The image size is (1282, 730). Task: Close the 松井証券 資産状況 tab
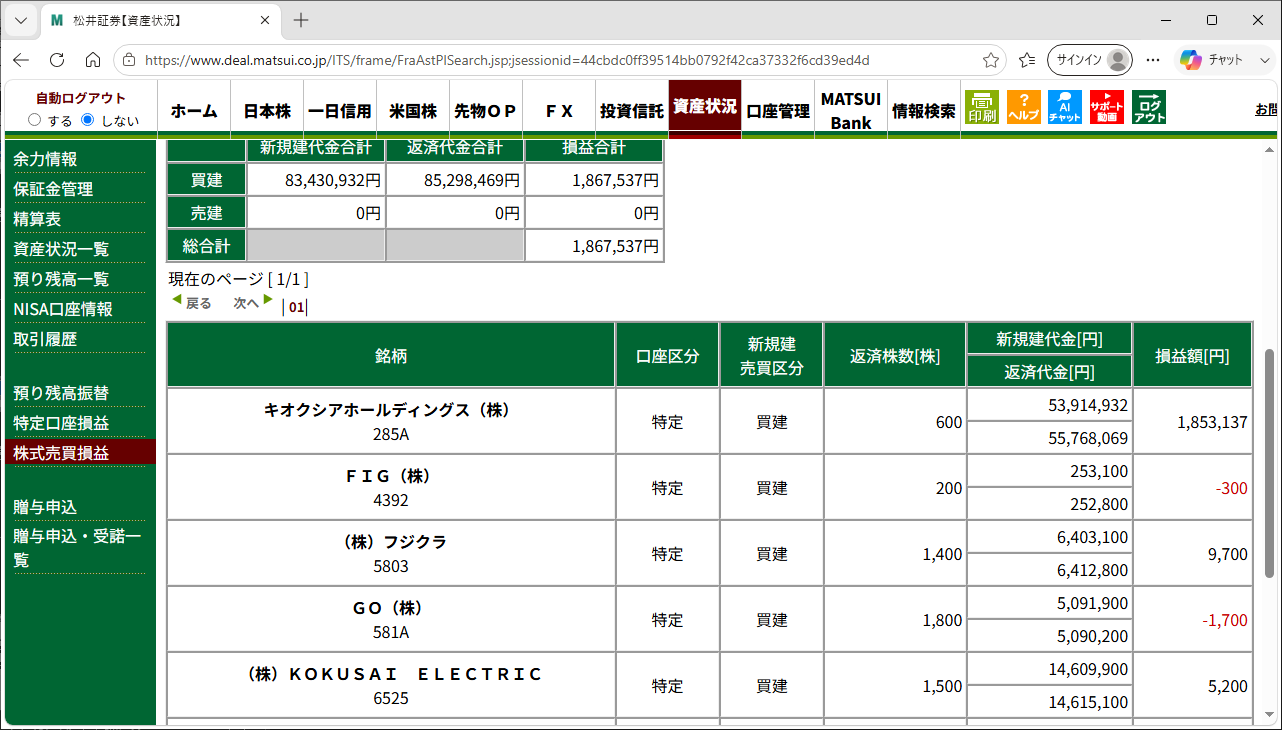(x=265, y=20)
